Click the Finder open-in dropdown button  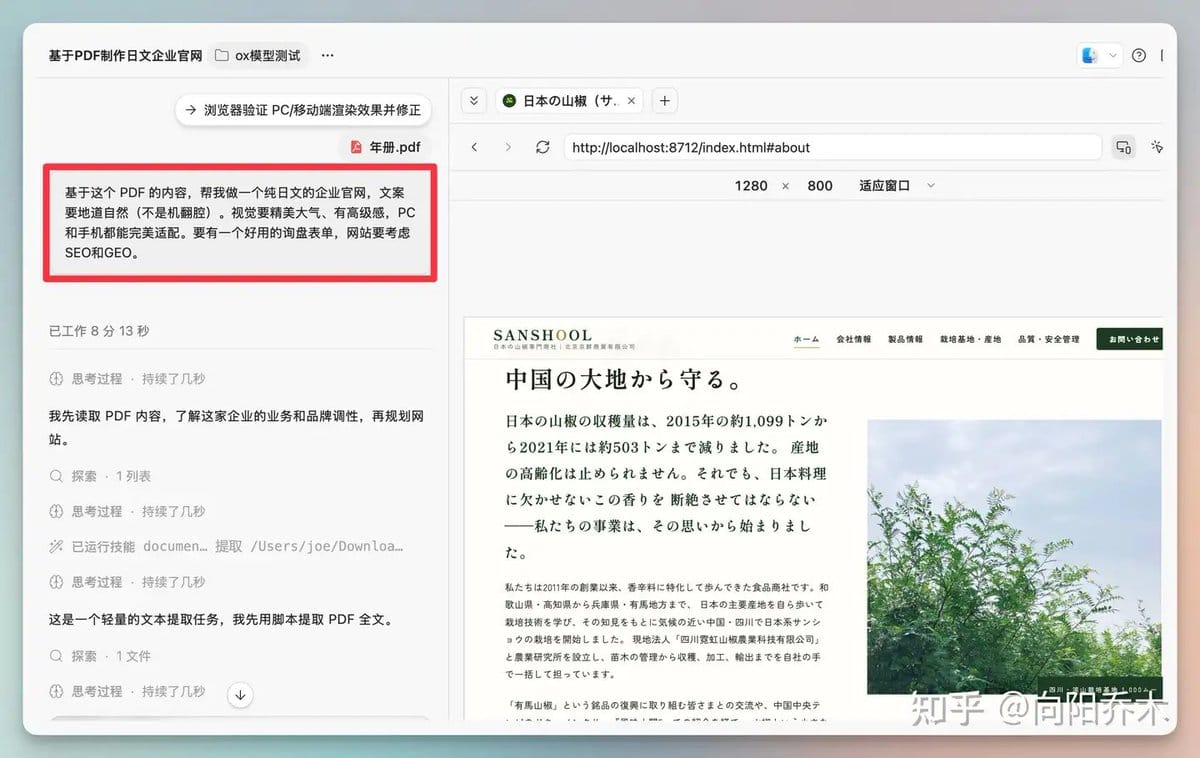[1099, 56]
